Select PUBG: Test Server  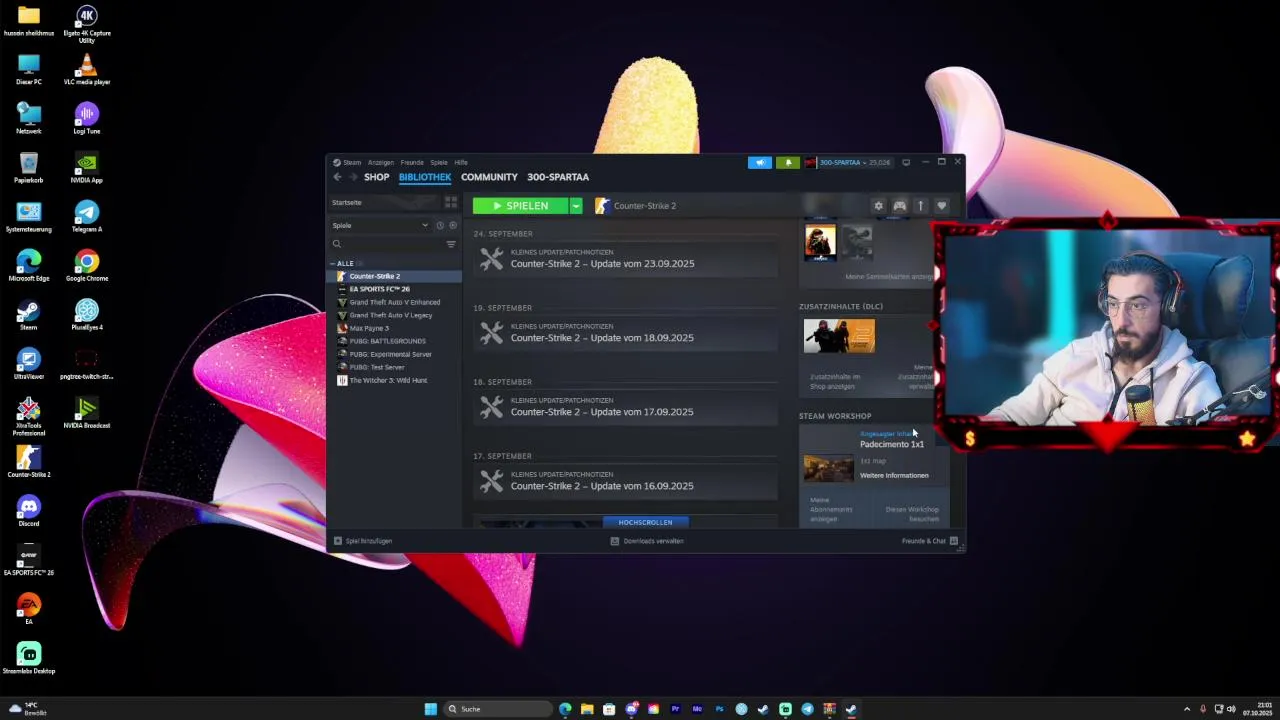click(x=396, y=367)
